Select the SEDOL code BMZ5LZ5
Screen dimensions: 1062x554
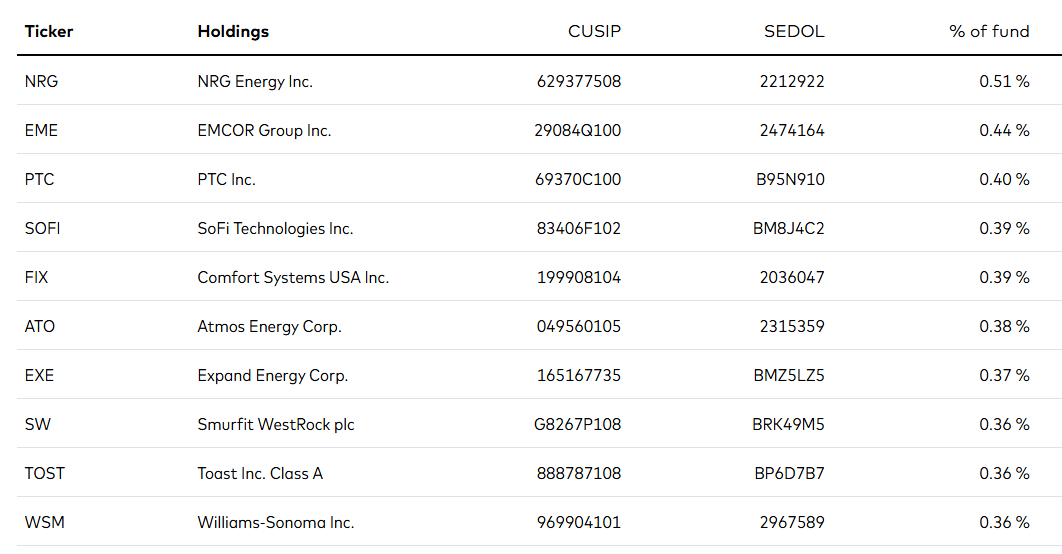point(788,375)
